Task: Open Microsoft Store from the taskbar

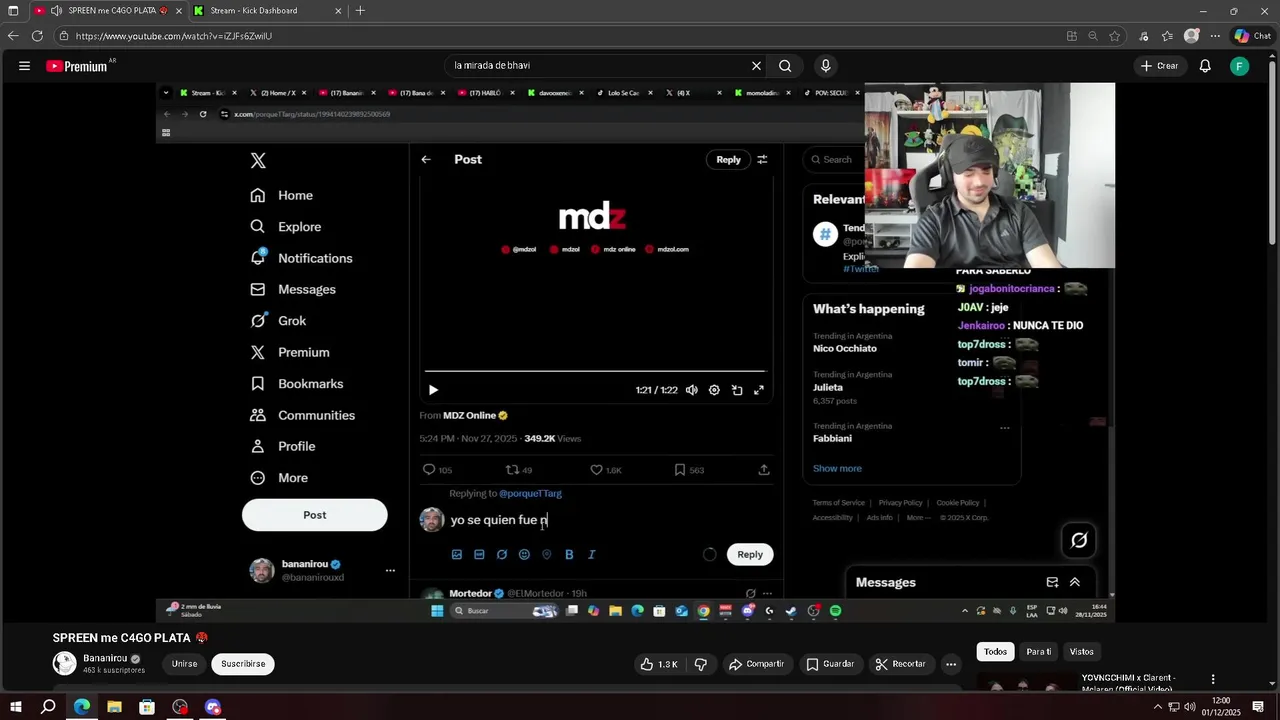Action: click(147, 707)
